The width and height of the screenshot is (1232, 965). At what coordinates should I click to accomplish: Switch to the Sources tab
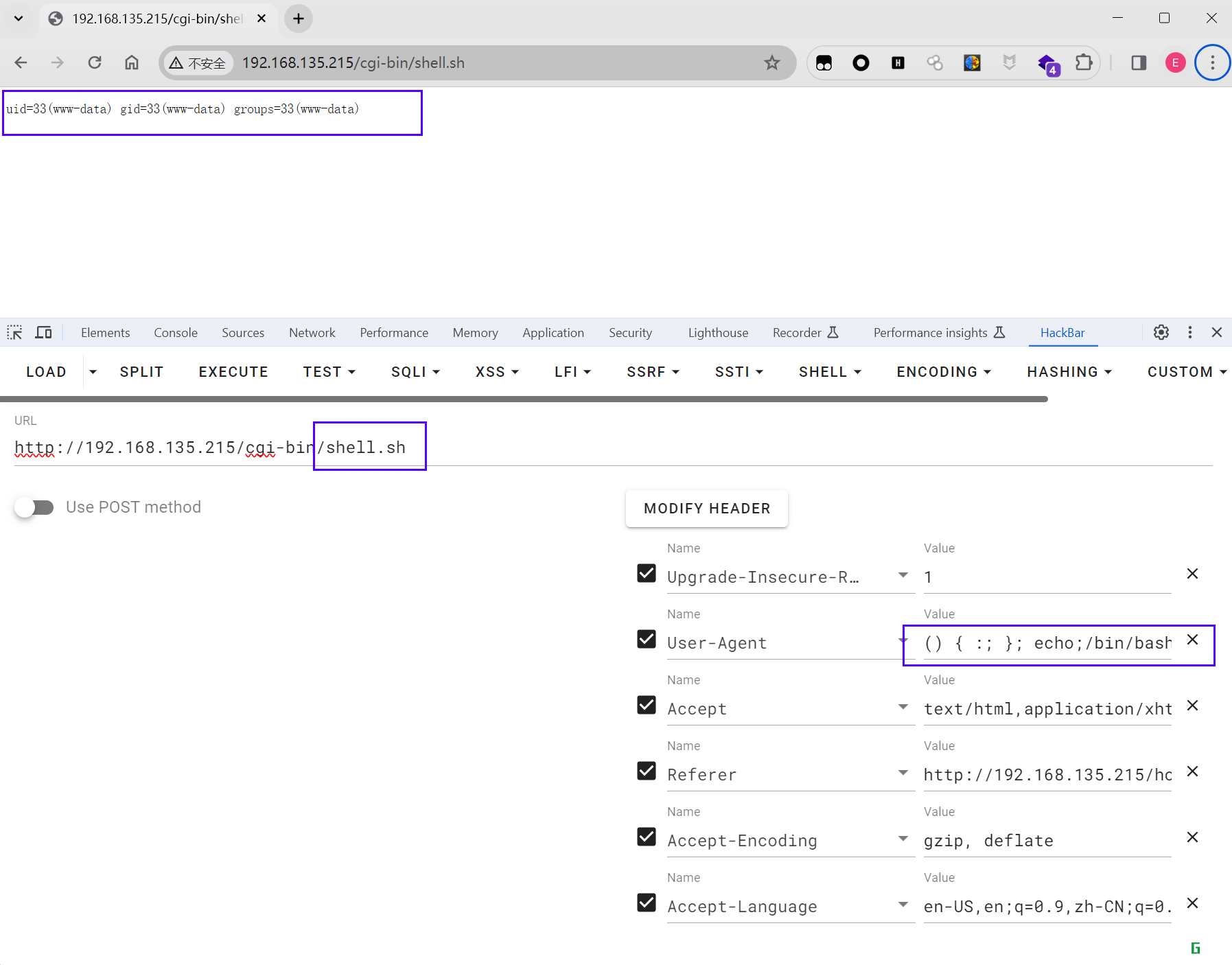click(x=243, y=332)
